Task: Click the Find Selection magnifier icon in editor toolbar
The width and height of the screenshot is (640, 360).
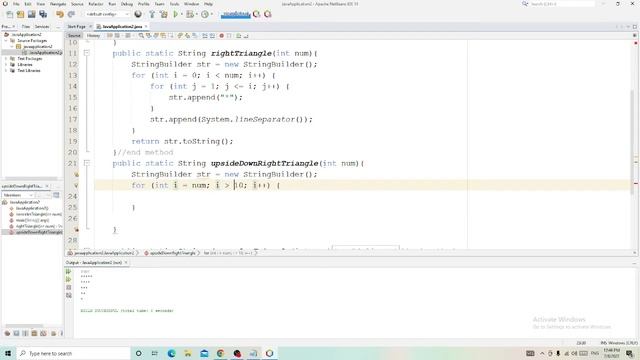Action: pos(141,36)
